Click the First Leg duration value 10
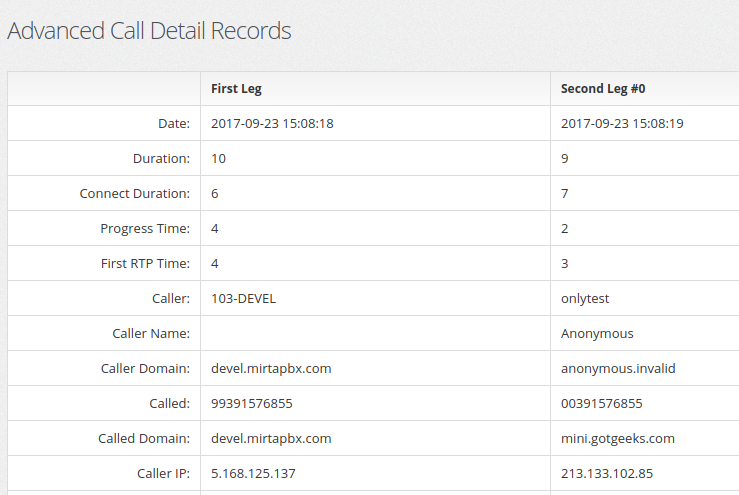739x495 pixels. (x=218, y=158)
